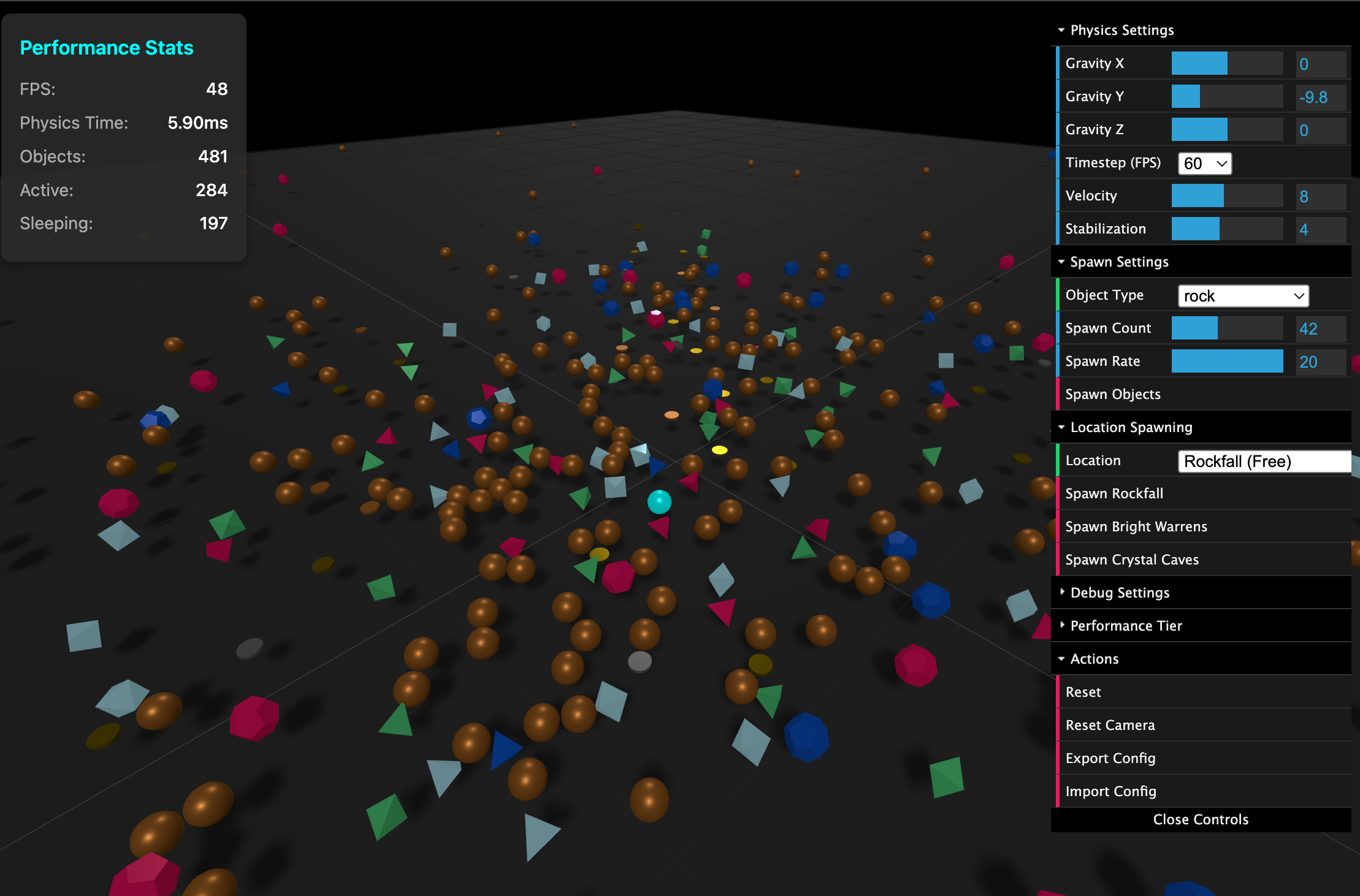
Task: Export Config from Actions
Action: [1110, 758]
